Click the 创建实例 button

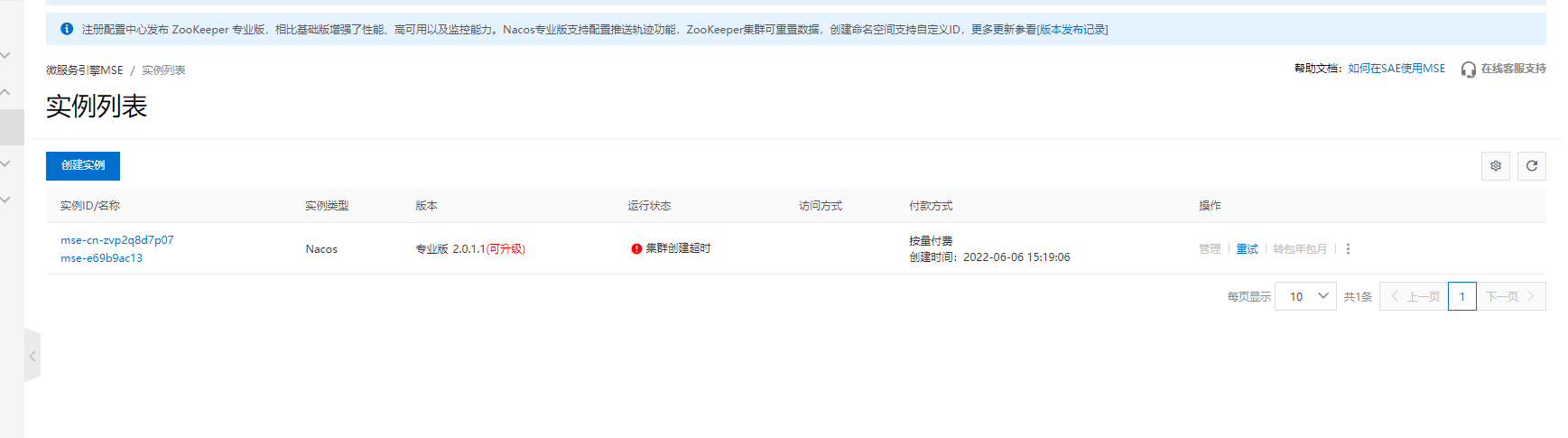83,165
